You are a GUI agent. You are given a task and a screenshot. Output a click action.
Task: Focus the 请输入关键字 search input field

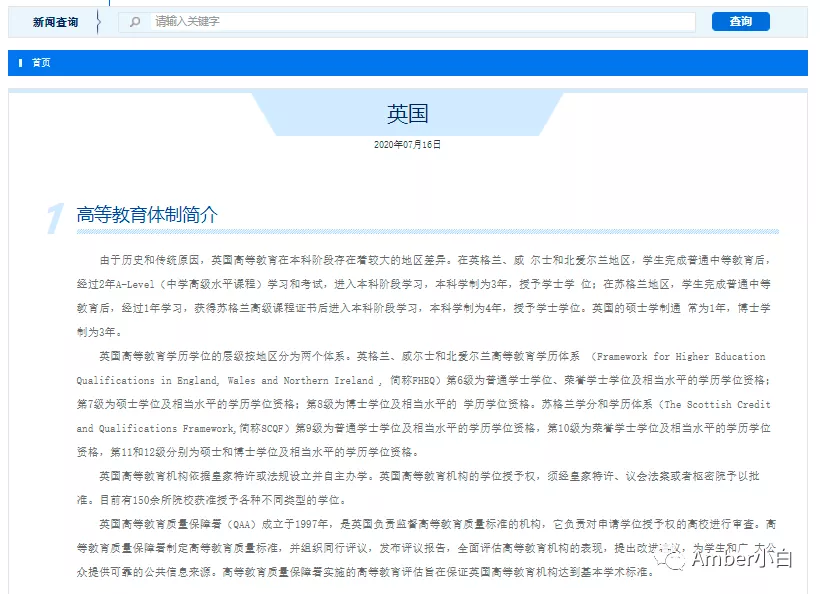[420, 22]
